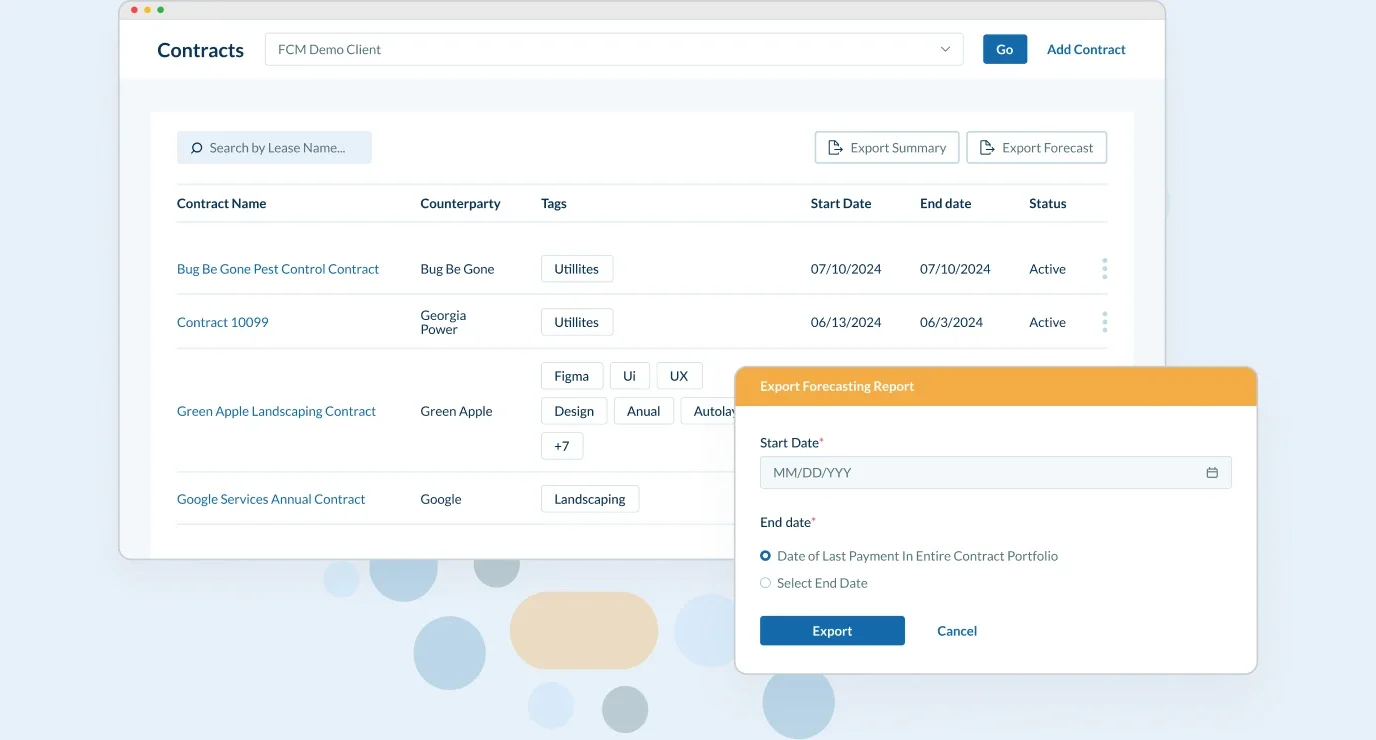This screenshot has width=1376, height=740.
Task: Open the Bug Be Gone row actions menu
Action: pyautogui.click(x=1105, y=269)
